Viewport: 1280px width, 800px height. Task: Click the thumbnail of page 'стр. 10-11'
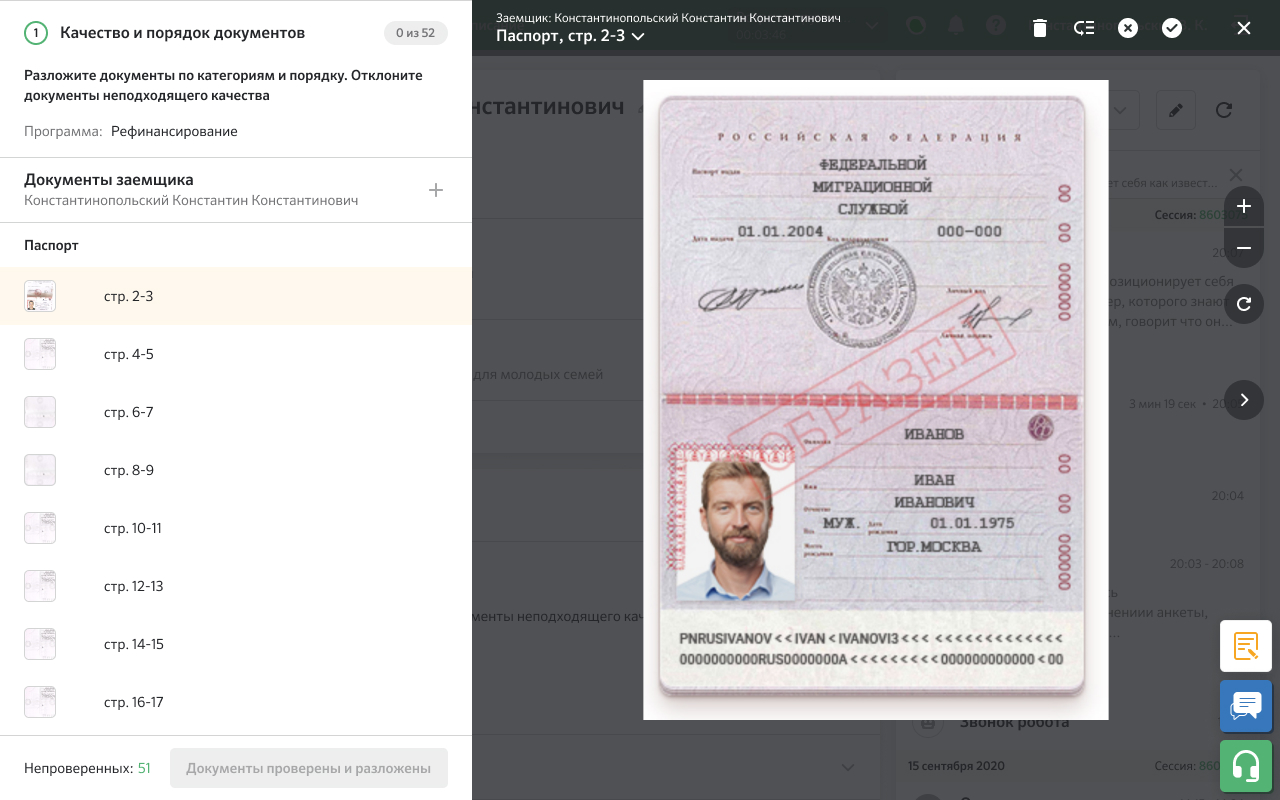pos(40,528)
